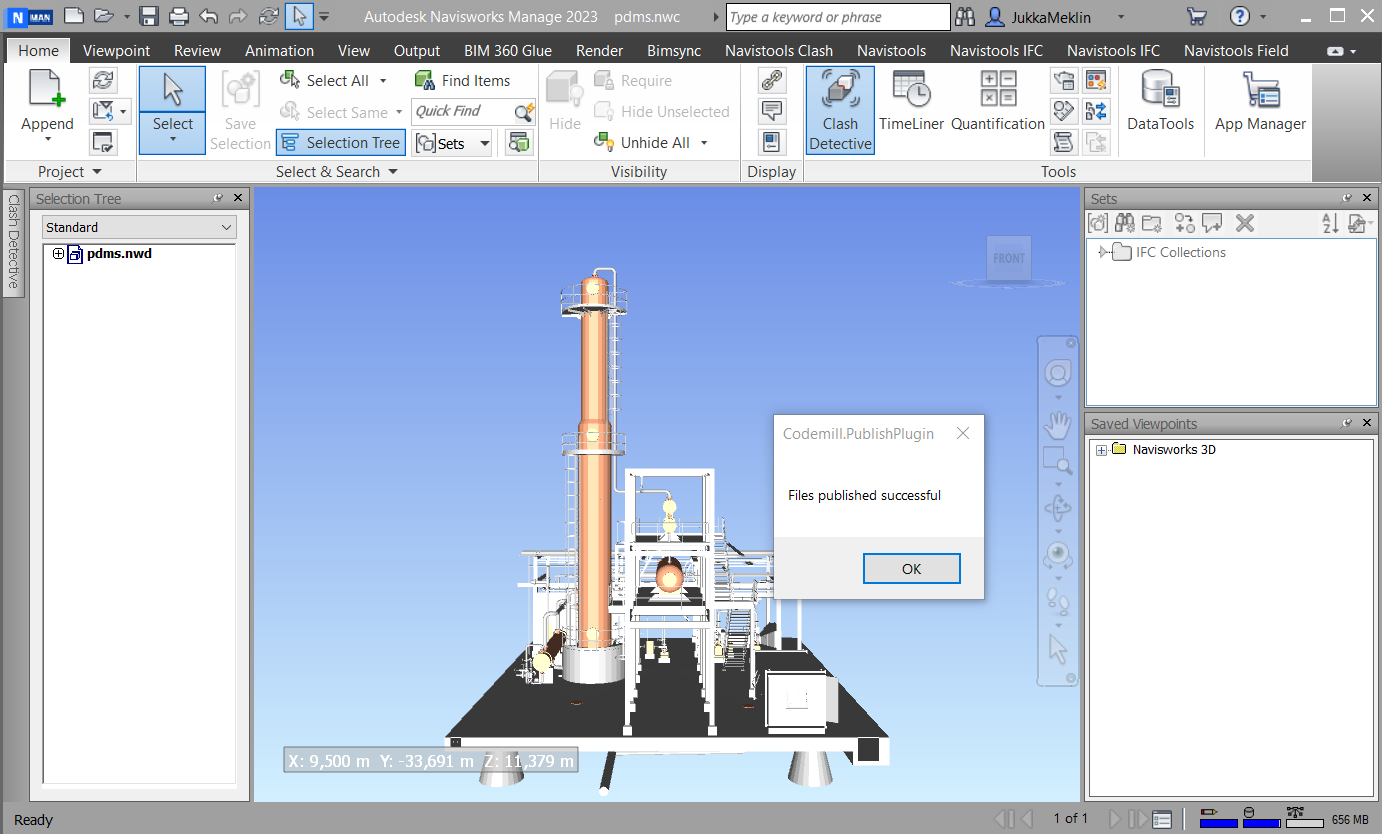Click the Orbit tool in navigation bar
The height and width of the screenshot is (834, 1382).
click(1057, 508)
